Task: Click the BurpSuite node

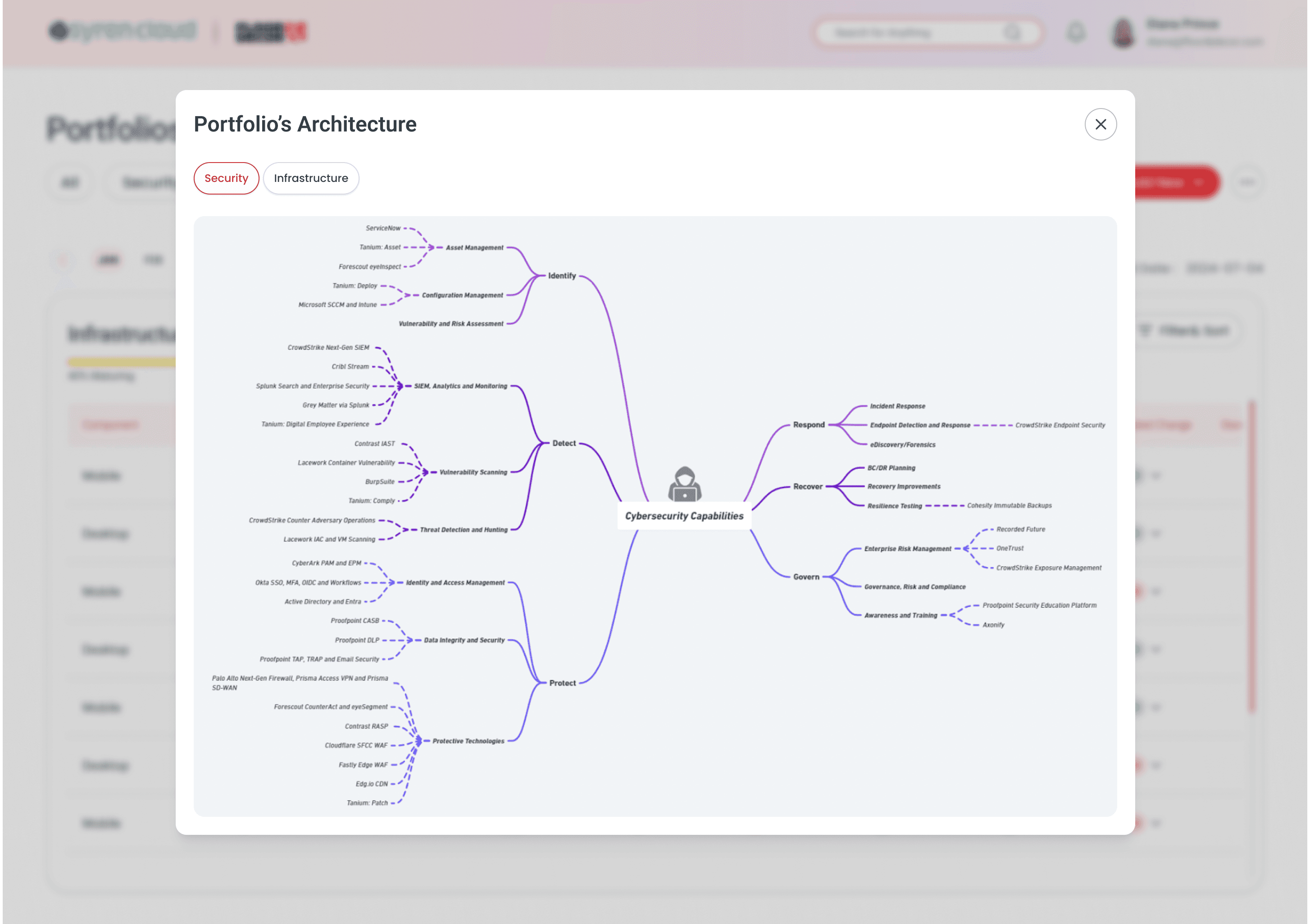Action: (380, 482)
